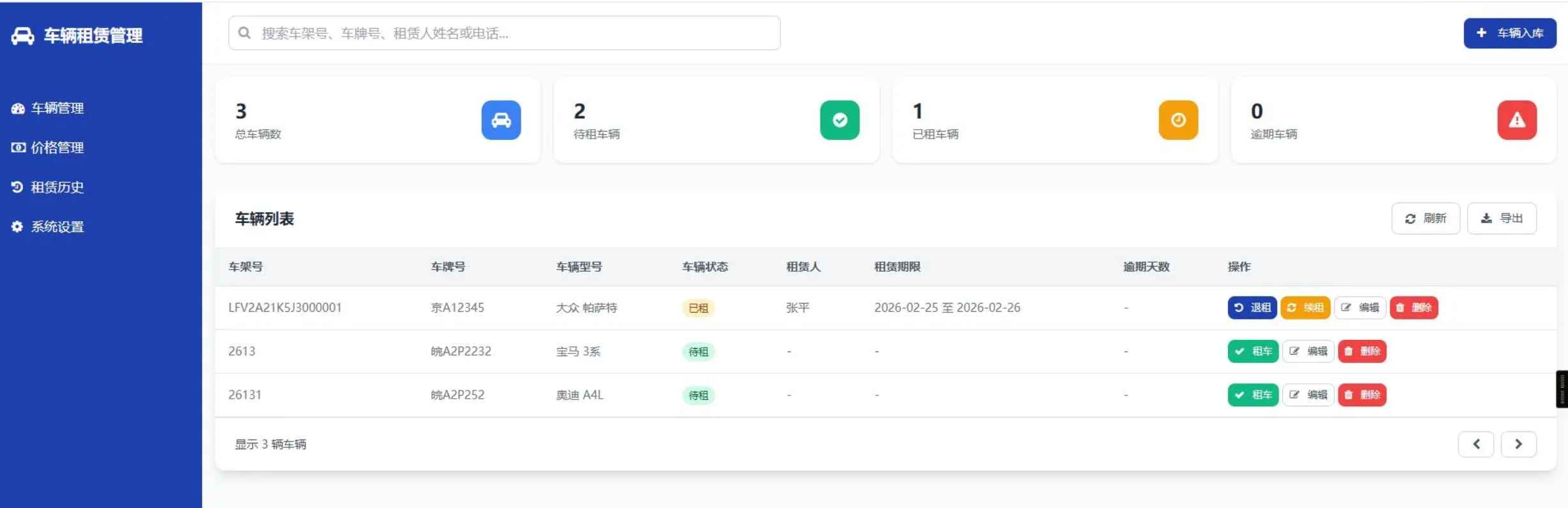
Task: Click the 已租 status badge
Action: pos(698,308)
